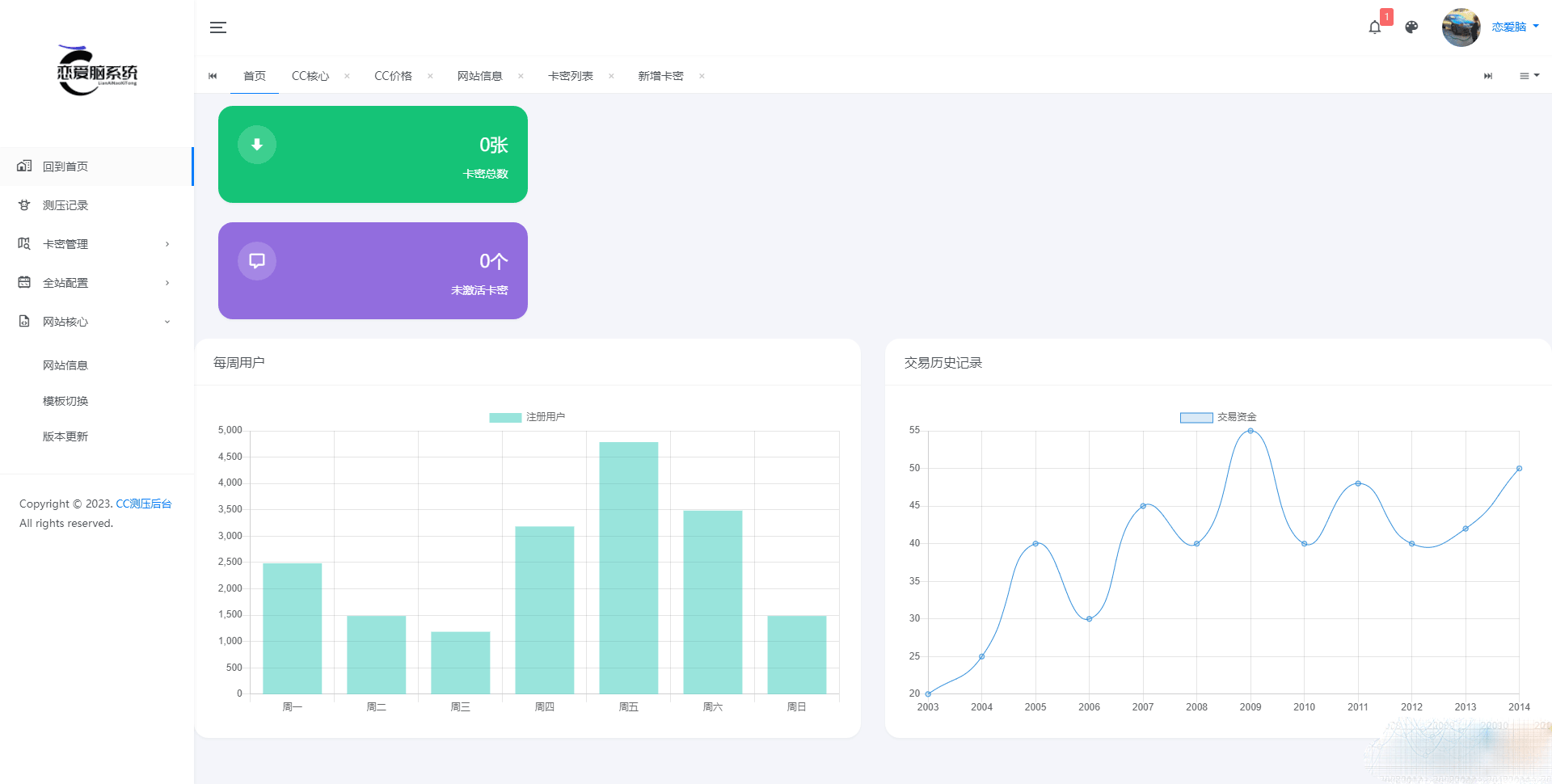Open the notification bell
Screen dimensions: 1552x784
tap(1374, 27)
